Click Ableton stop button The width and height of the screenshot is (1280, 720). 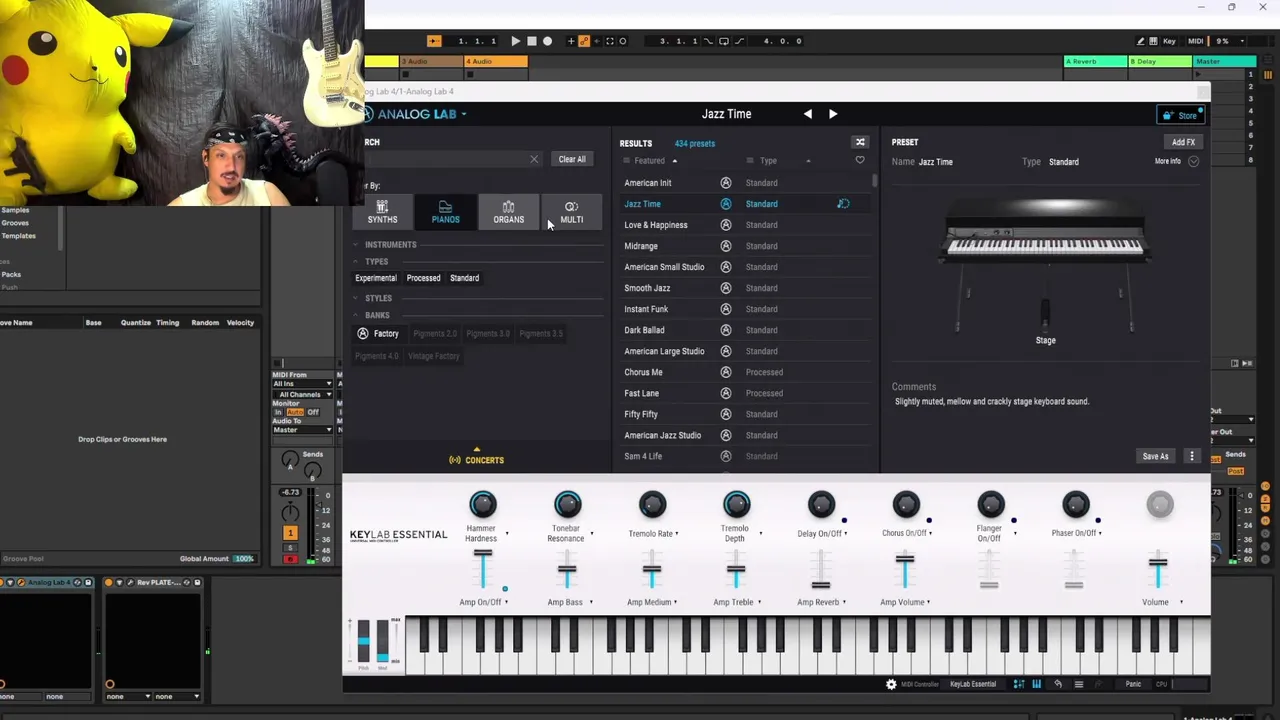pyautogui.click(x=531, y=41)
